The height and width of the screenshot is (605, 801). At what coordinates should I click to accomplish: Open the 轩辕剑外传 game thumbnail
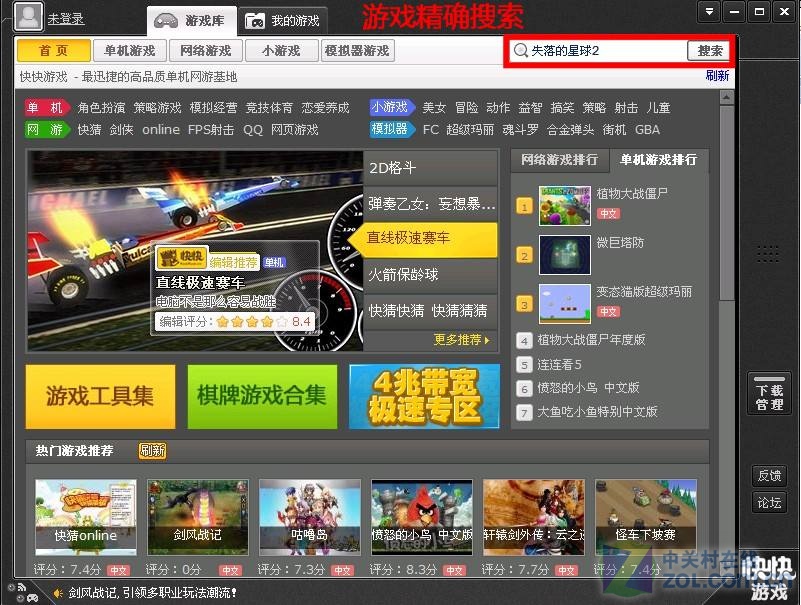[534, 517]
